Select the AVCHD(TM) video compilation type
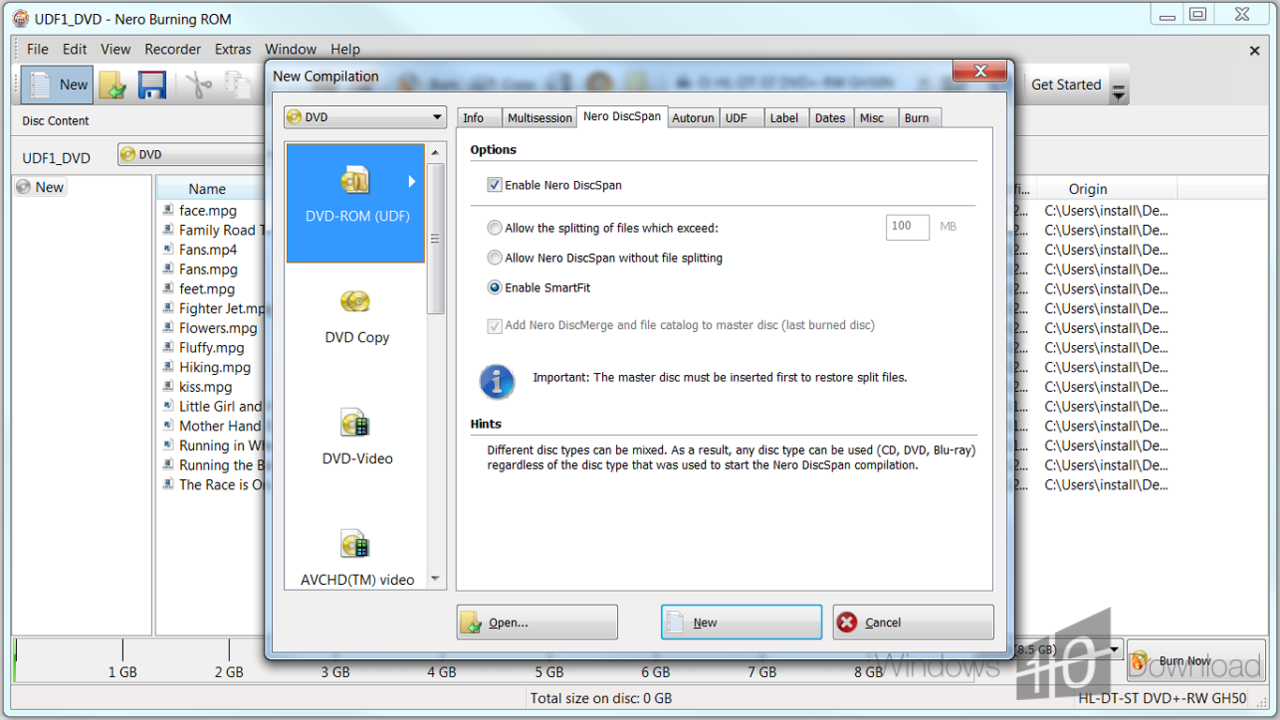This screenshot has width=1280, height=720. point(356,558)
